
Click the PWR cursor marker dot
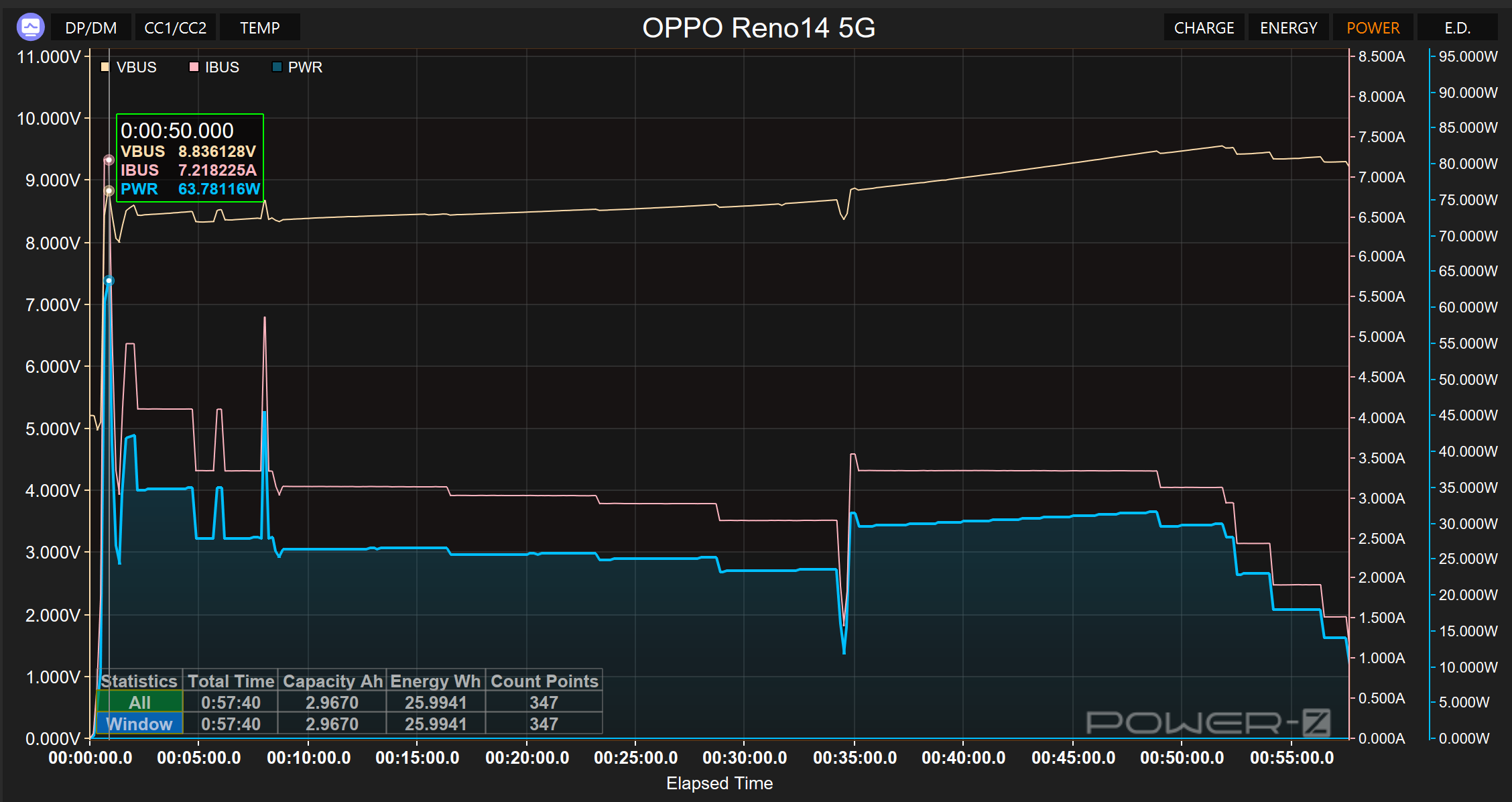point(109,280)
